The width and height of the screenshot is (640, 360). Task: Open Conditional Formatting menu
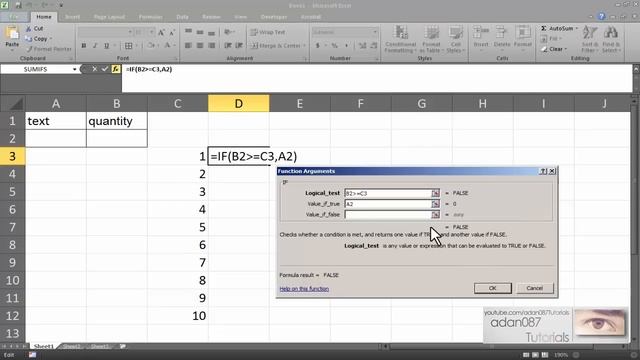(400, 40)
